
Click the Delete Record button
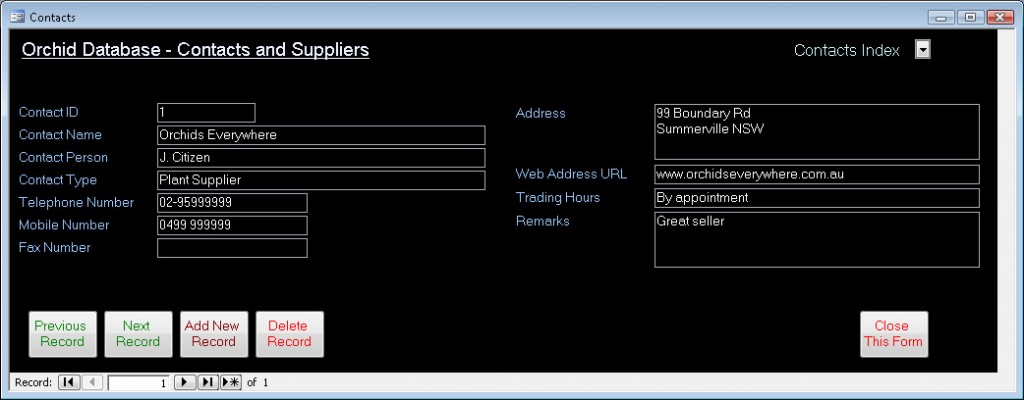click(x=290, y=334)
